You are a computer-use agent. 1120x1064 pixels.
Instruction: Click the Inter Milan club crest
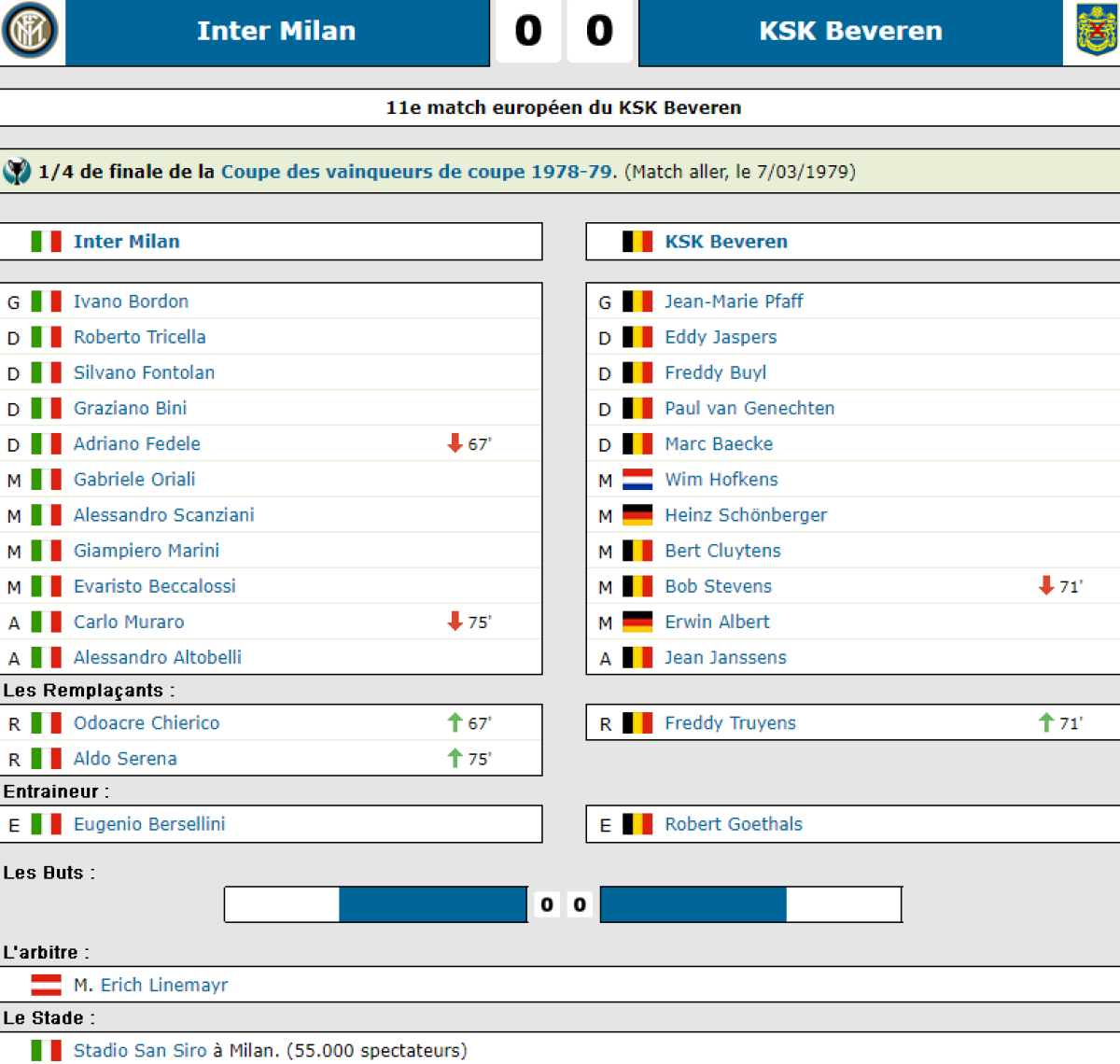[31, 30]
